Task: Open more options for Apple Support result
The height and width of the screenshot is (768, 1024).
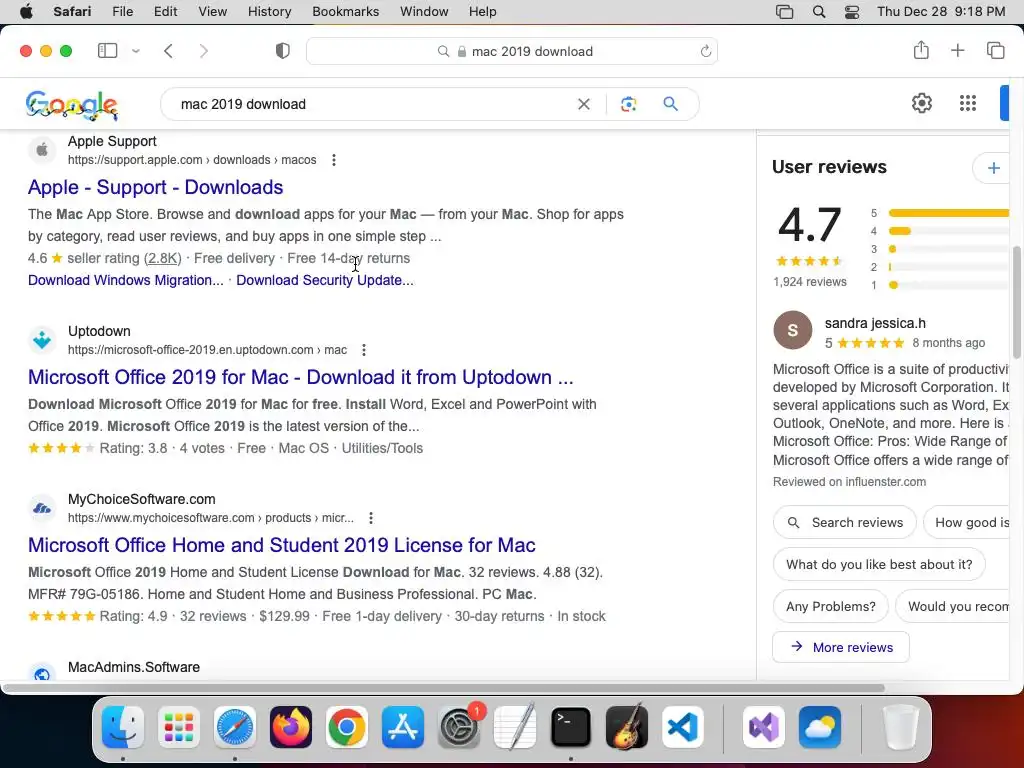Action: point(334,160)
